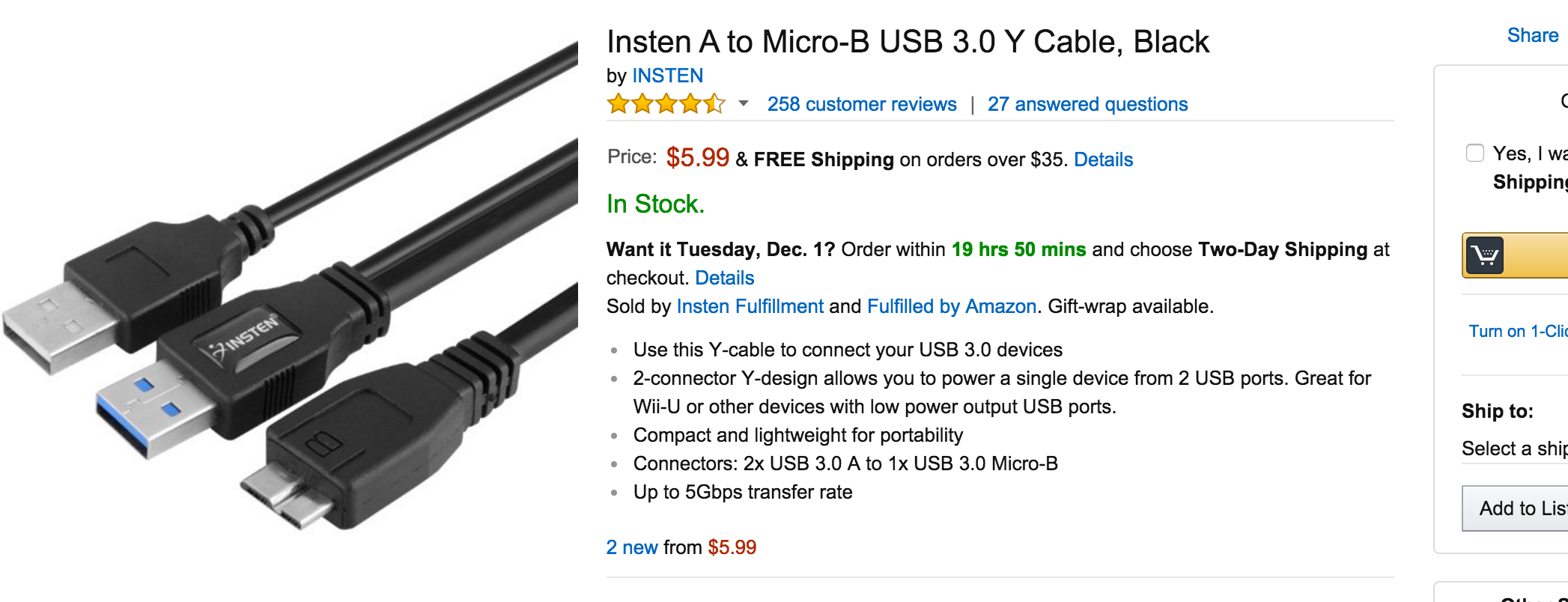Open the Fulfilled by Amazon link
Viewport: 1568px width, 602px height.
tap(951, 306)
